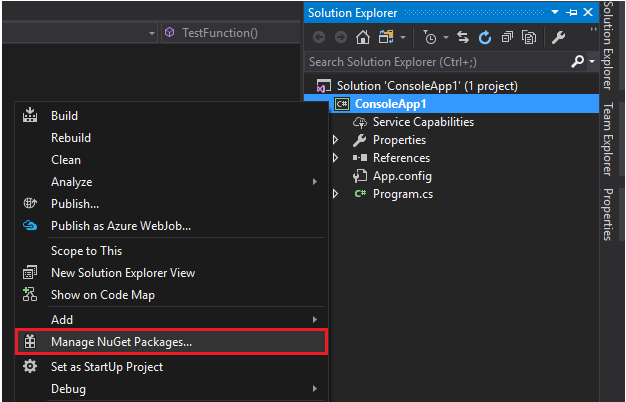Click Sync with Active Document icon
Screen dimensions: 626x402
[x=464, y=37]
